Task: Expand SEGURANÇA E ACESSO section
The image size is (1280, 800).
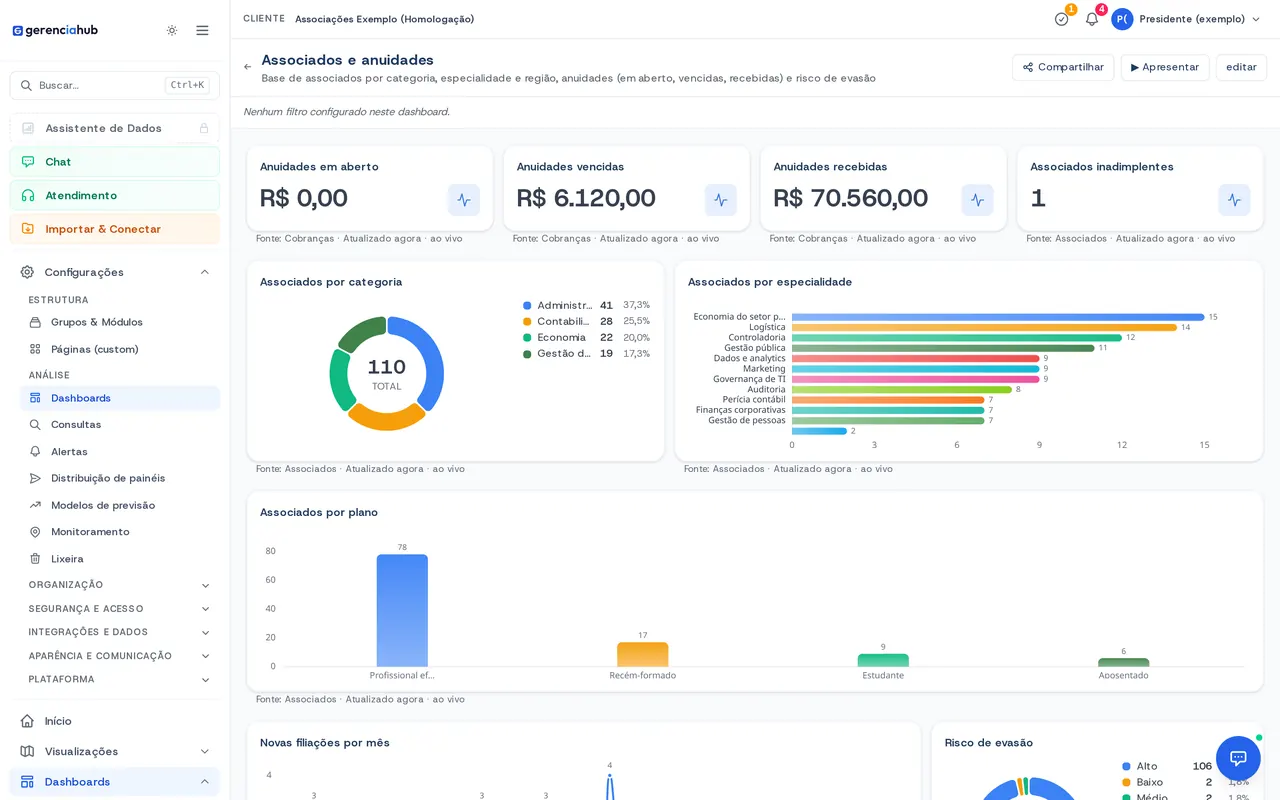Action: tap(120, 609)
